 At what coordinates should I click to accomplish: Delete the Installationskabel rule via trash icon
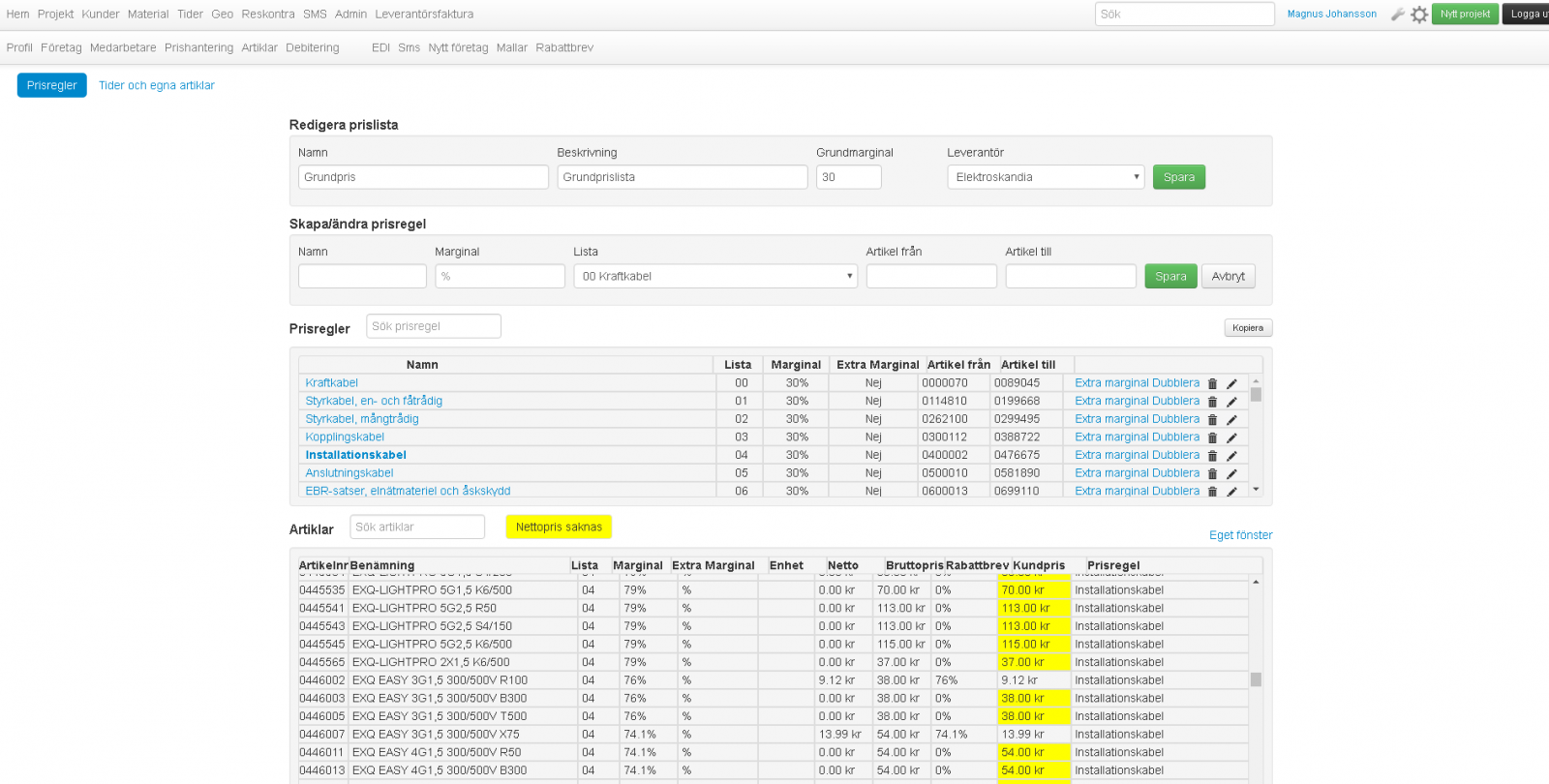pos(1212,455)
